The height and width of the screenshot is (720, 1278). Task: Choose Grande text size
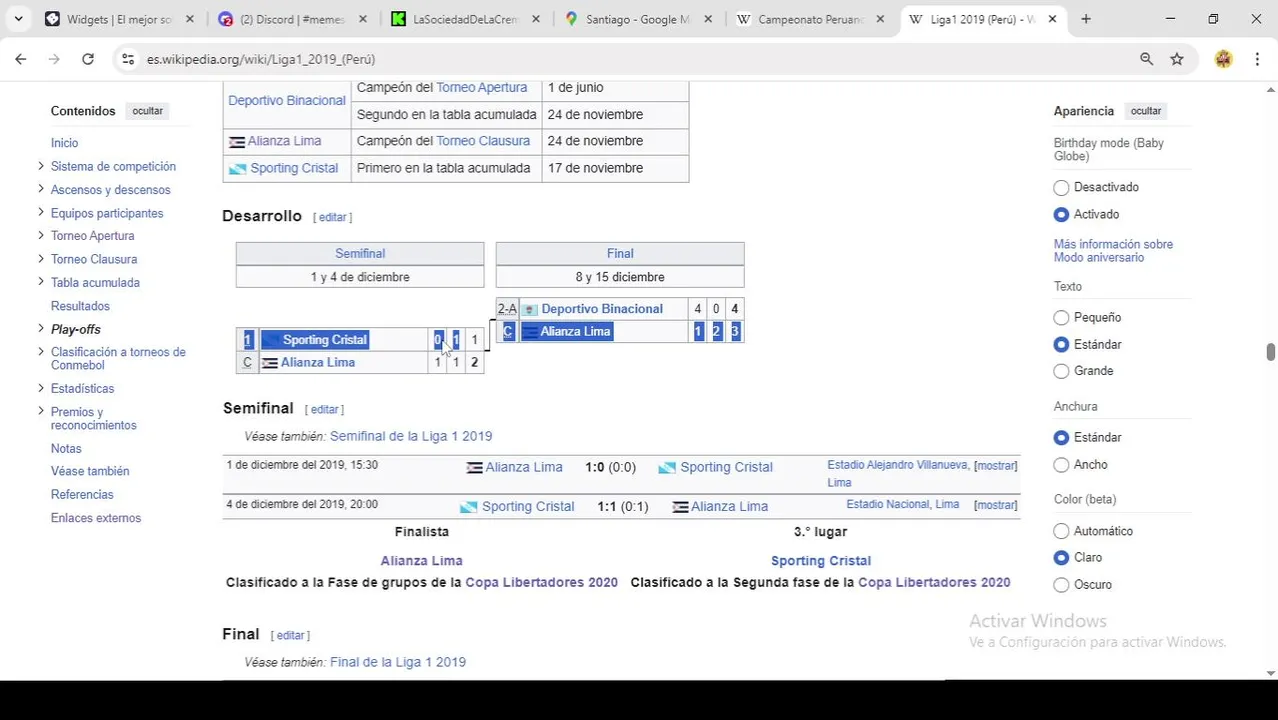pyautogui.click(x=1061, y=371)
